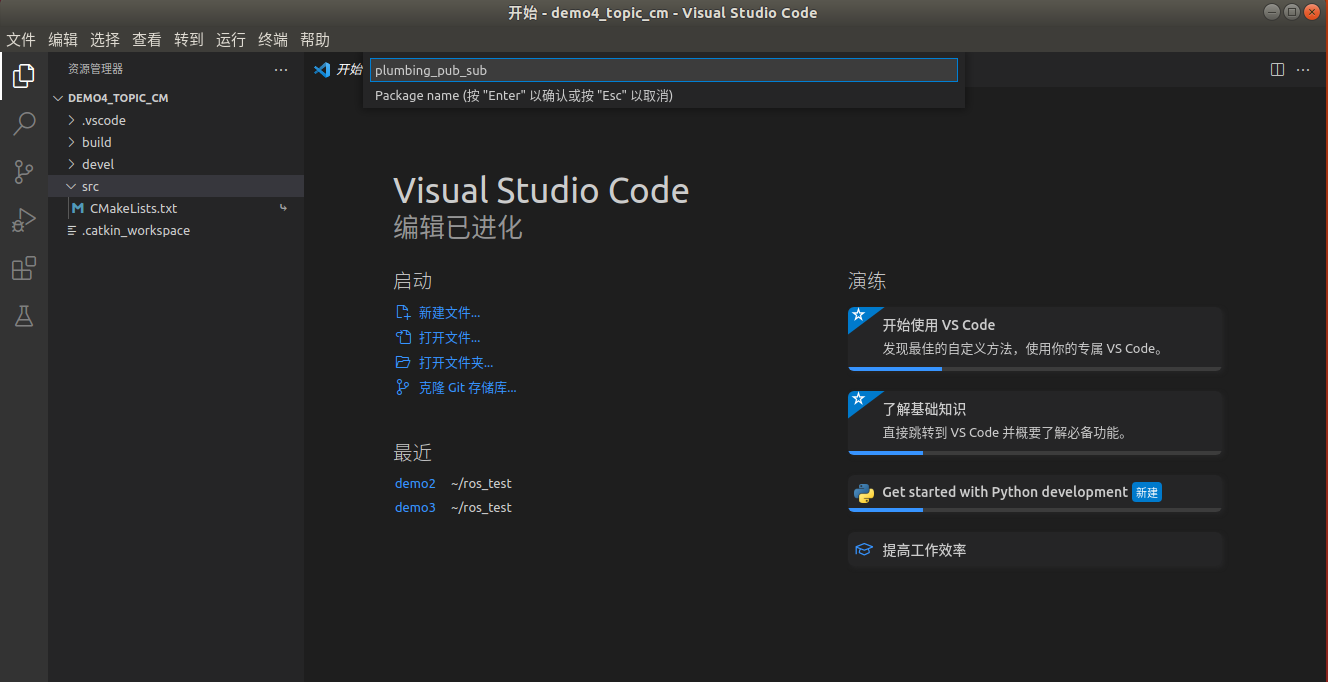This screenshot has width=1328, height=682.
Task: Open the 运行 menu
Action: tap(231, 40)
